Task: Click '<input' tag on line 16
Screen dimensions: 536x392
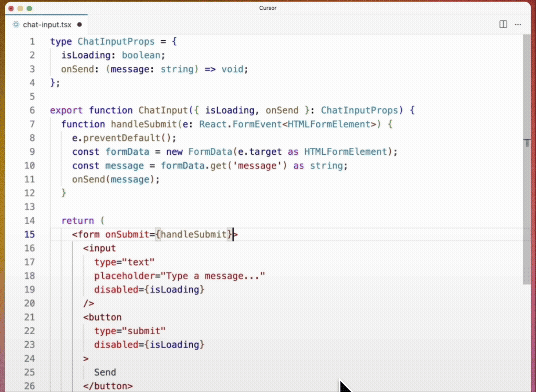Action: [99, 248]
